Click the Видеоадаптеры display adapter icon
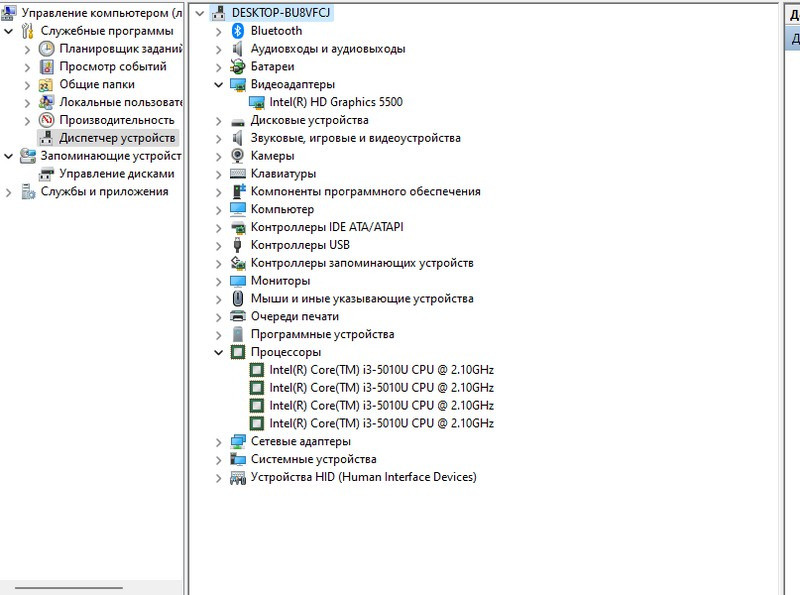The height and width of the screenshot is (595, 800). [238, 84]
